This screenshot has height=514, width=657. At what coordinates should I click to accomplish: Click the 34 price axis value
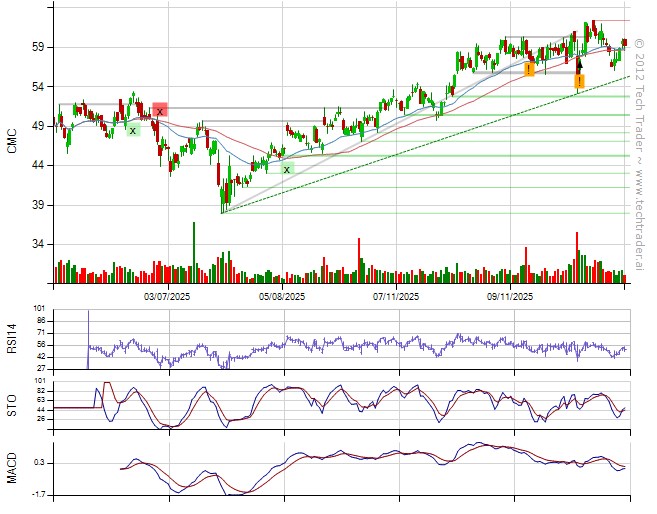coord(38,244)
